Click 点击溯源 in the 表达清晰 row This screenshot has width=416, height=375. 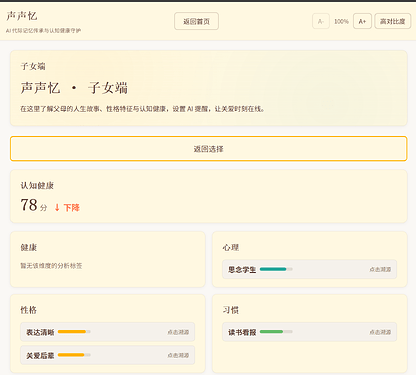[x=178, y=332]
